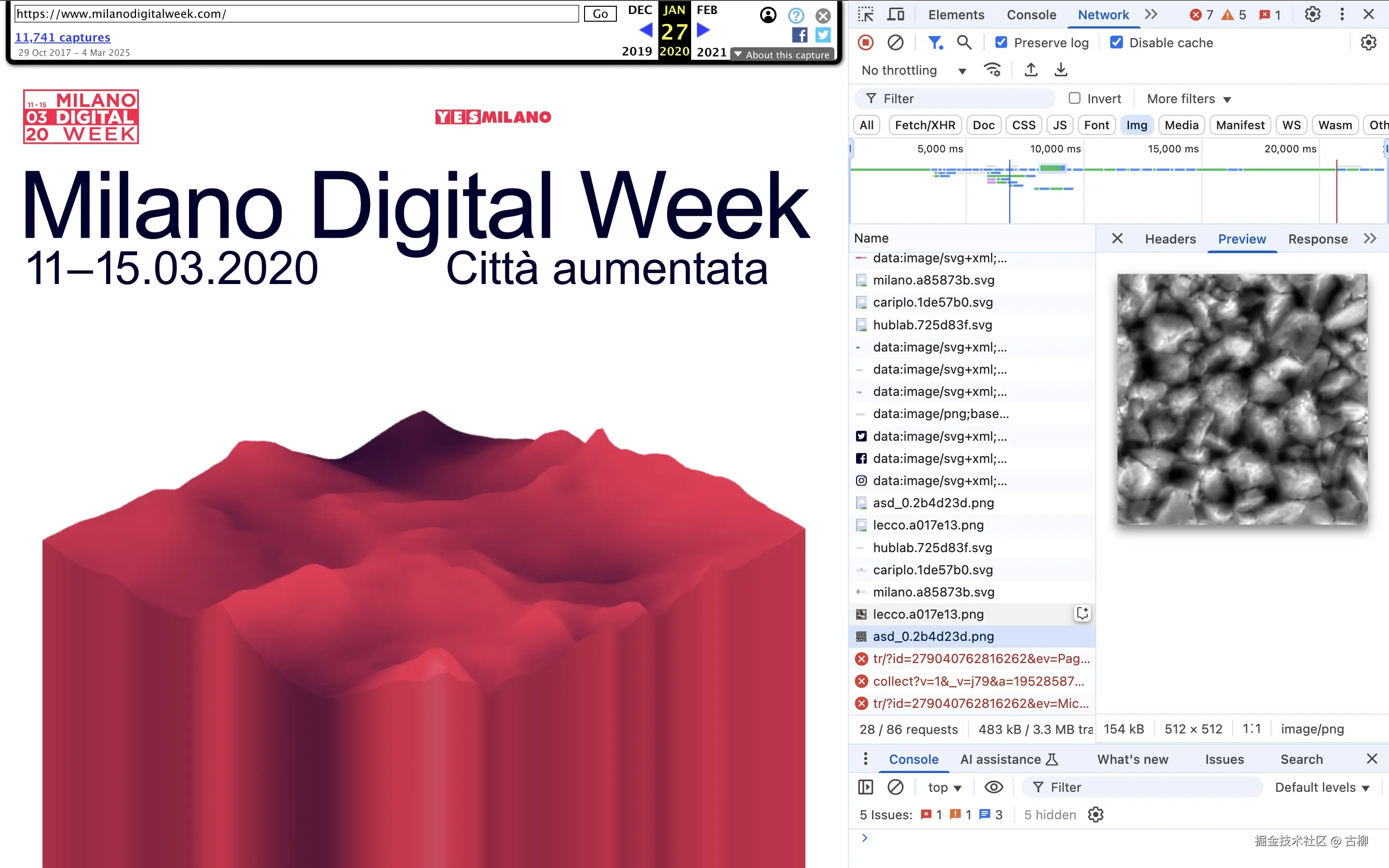1389x868 pixels.
Task: Uncheck the Preserve log checkbox
Action: (1002, 42)
